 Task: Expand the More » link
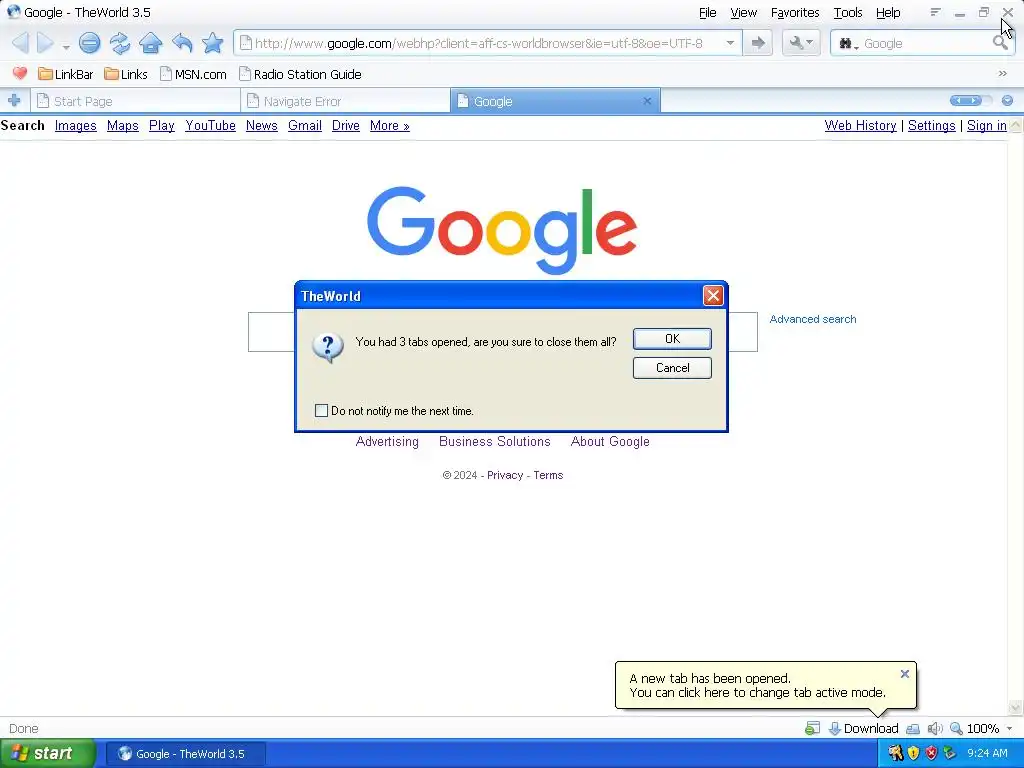pyautogui.click(x=390, y=125)
